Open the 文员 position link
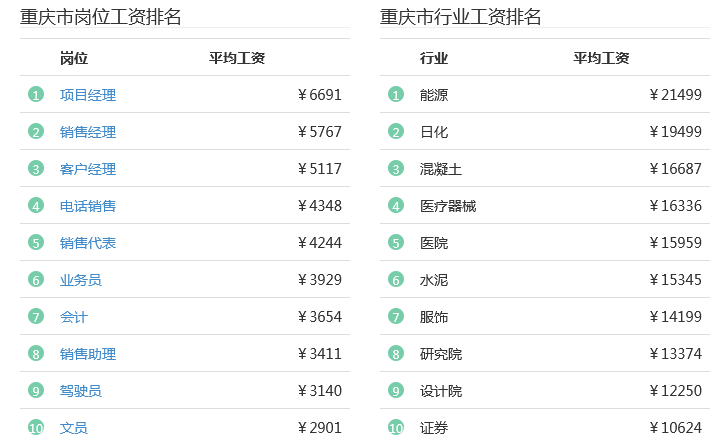The image size is (718, 448). pyautogui.click(x=74, y=428)
